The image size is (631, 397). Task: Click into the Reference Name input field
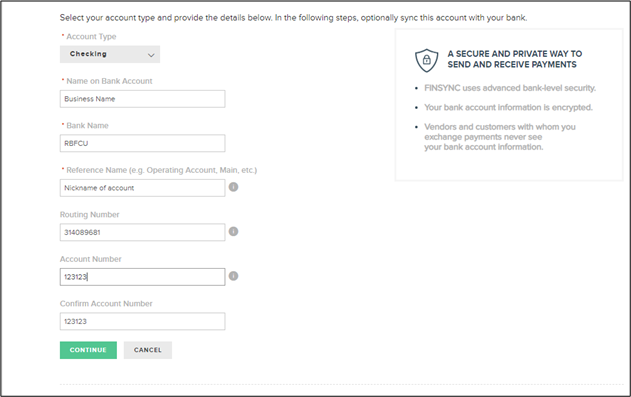point(142,188)
